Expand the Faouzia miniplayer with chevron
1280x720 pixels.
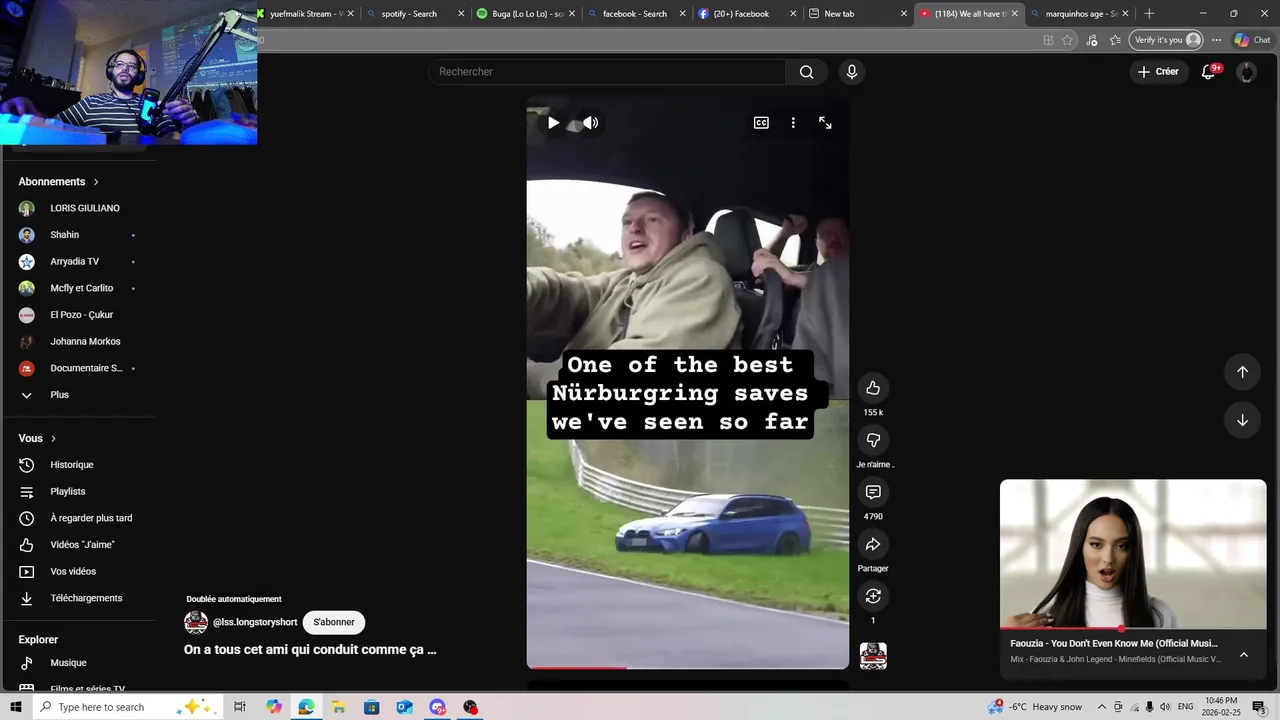(1244, 655)
